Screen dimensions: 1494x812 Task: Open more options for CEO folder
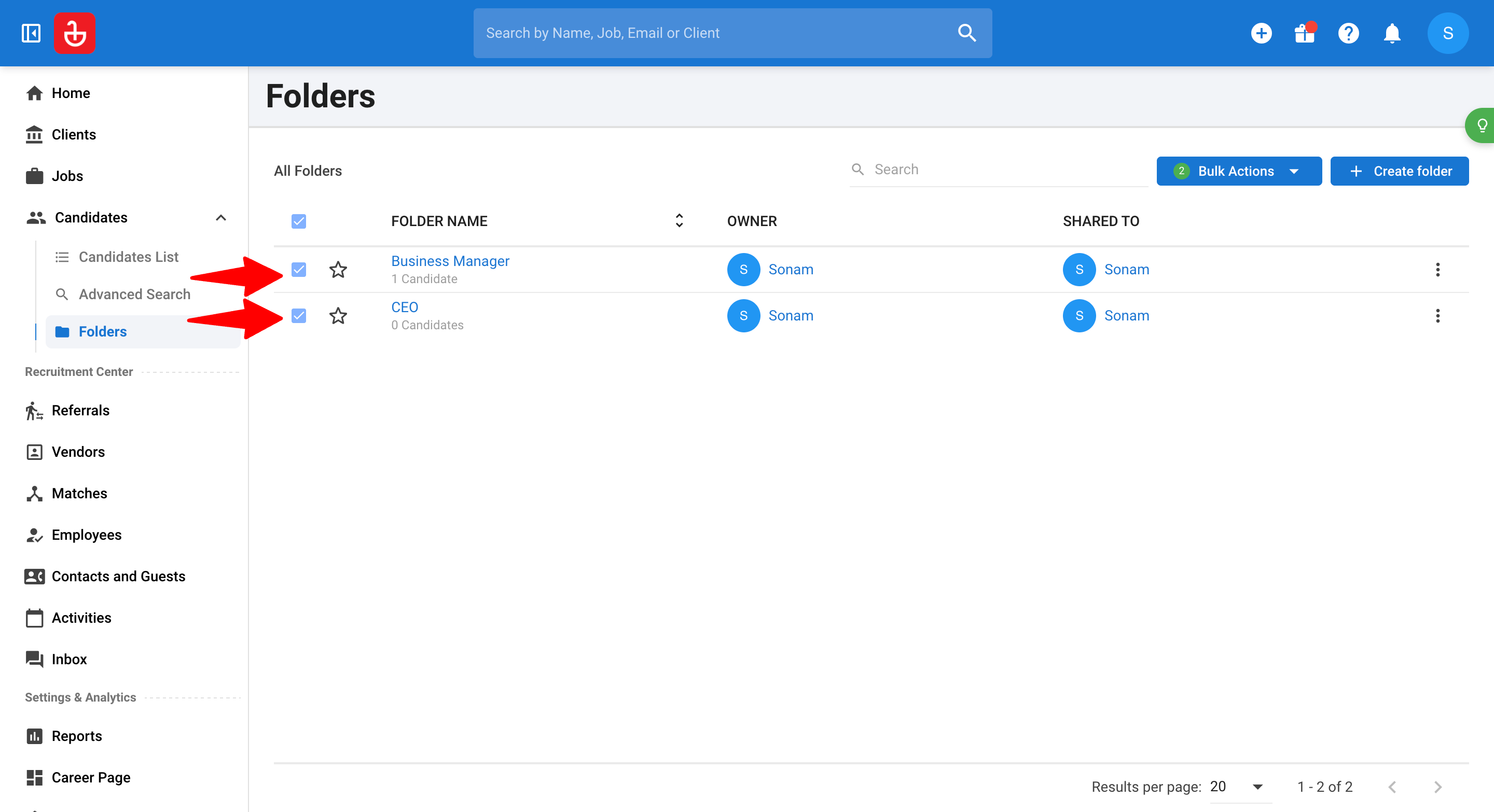[1437, 316]
